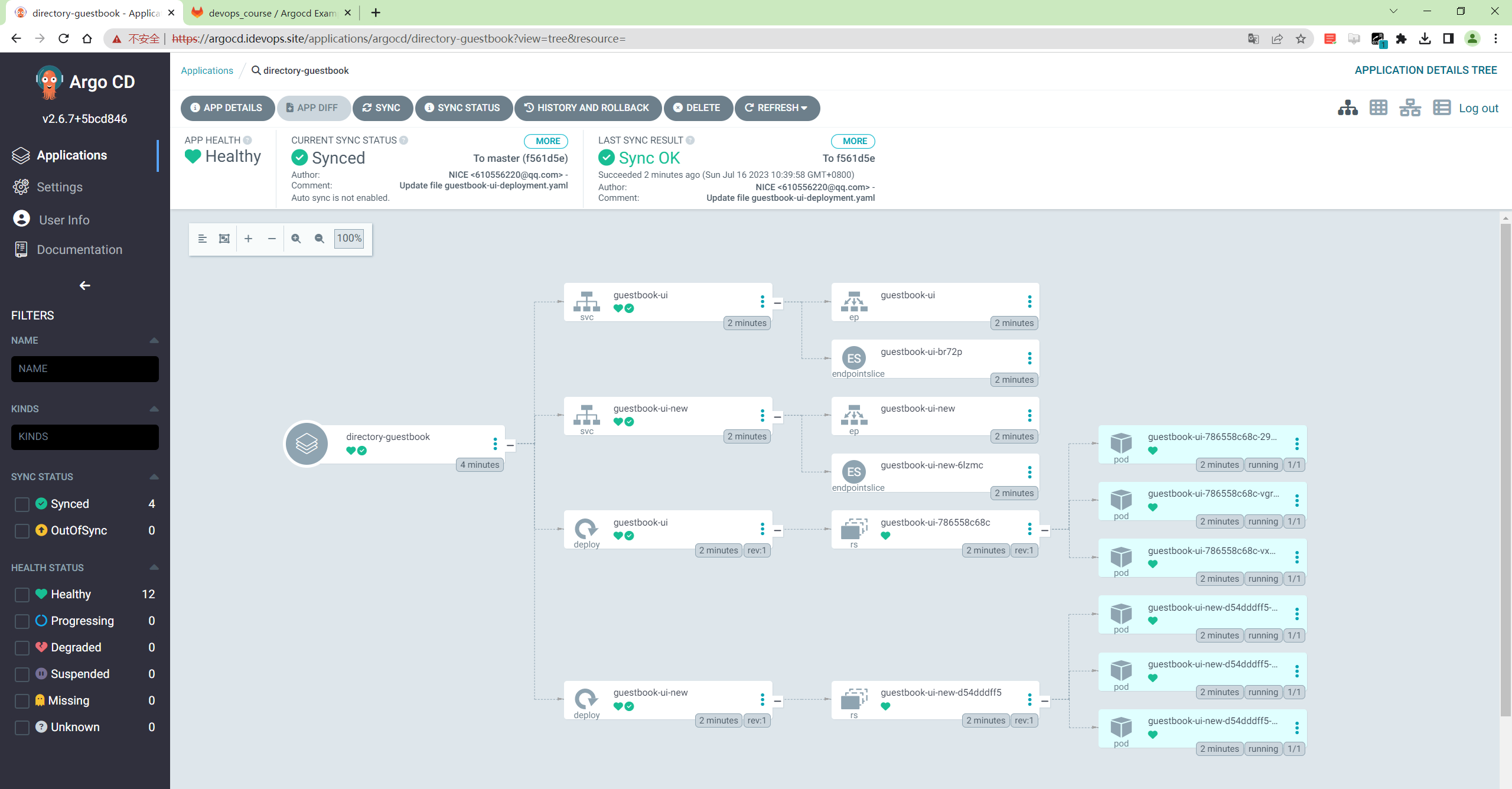This screenshot has width=1512, height=789.
Task: Open kebab menu of guestbook-ui-br72p endpointslice
Action: click(1029, 358)
